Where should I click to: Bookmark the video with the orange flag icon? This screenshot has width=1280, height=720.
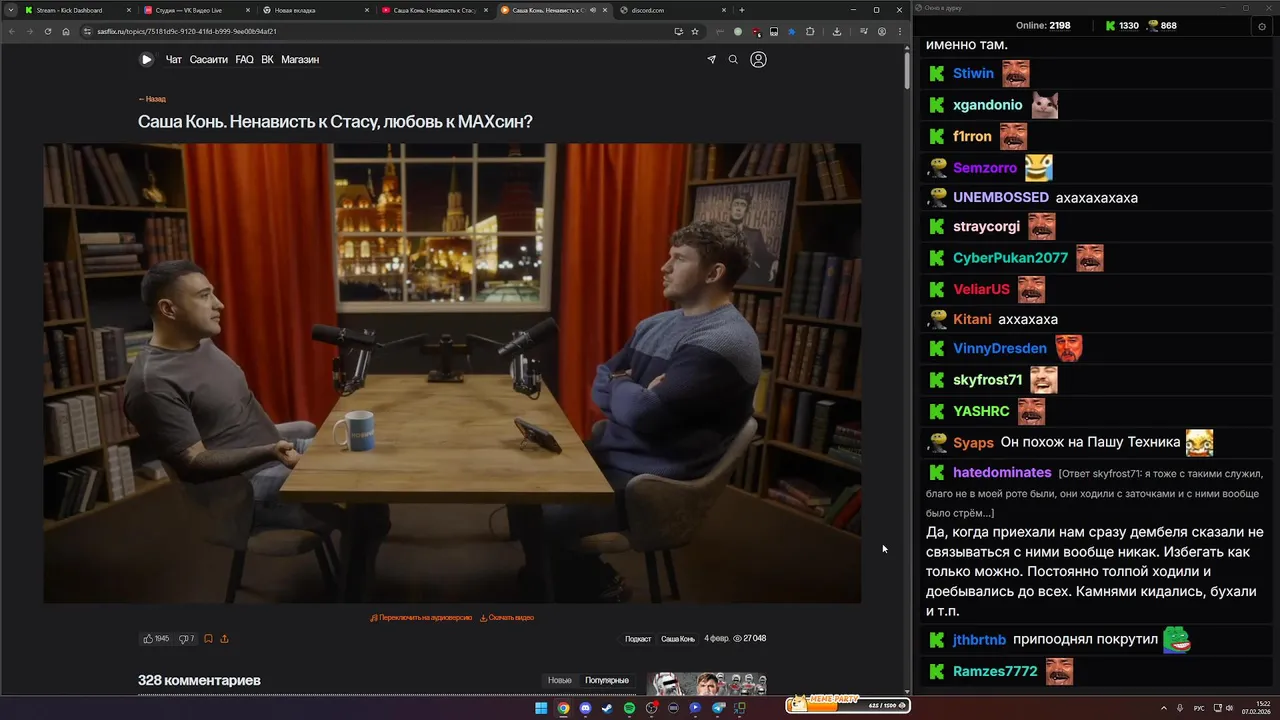(x=208, y=638)
